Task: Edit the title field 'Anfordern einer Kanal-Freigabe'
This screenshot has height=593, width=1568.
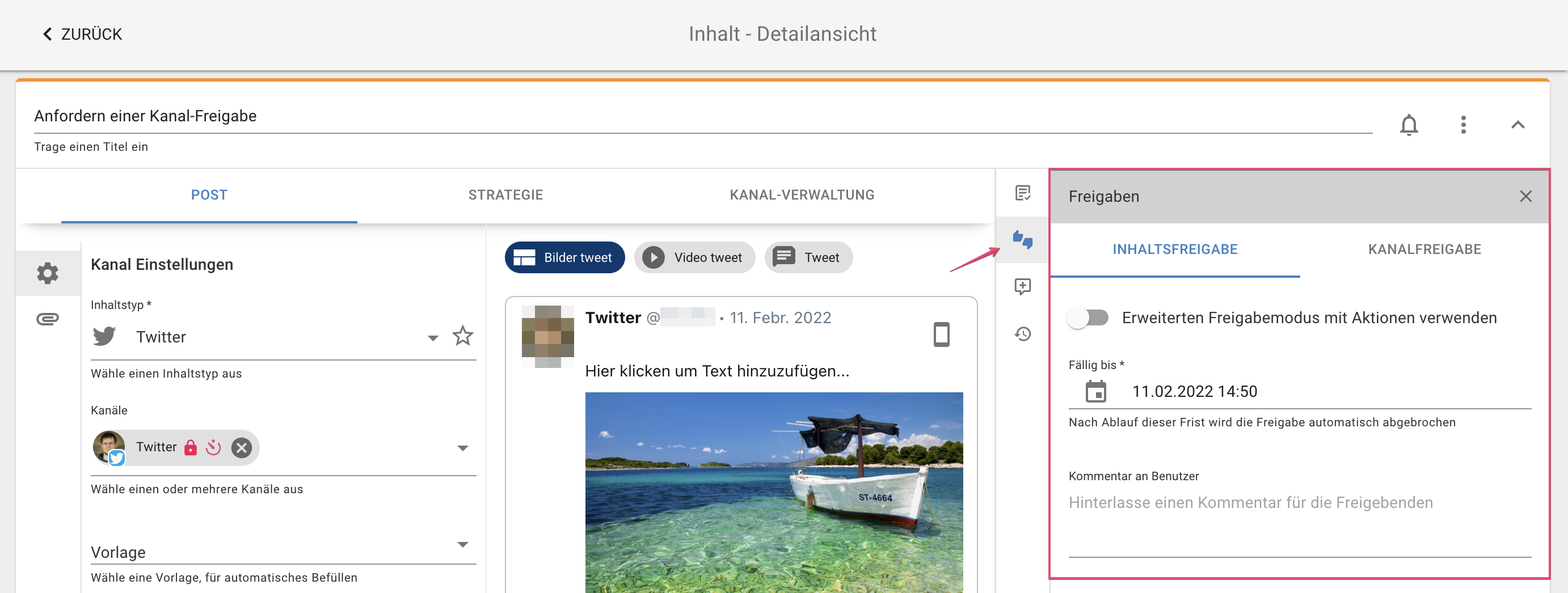Action: point(703,116)
